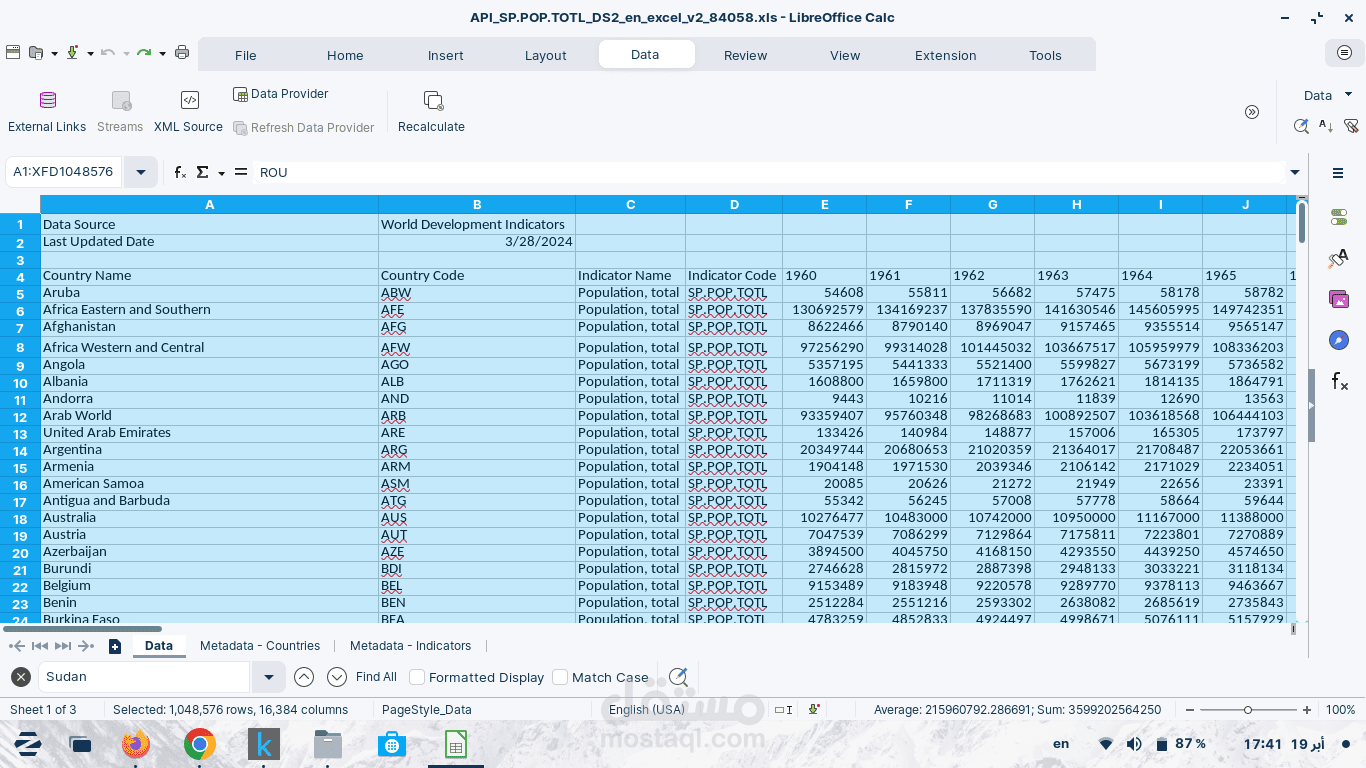Open the sidebar Navigator compass icon
Screen dimensions: 1366x768
[1339, 340]
